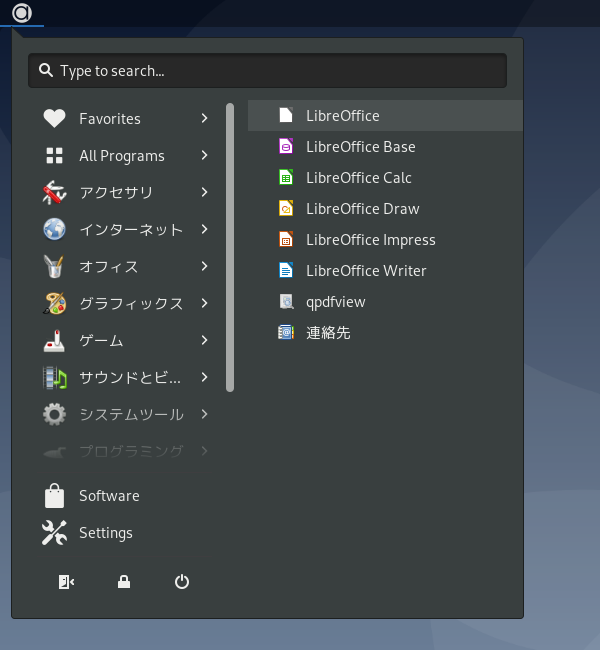Click the application menu launcher icon
This screenshot has width=600, height=650.
(22, 13)
